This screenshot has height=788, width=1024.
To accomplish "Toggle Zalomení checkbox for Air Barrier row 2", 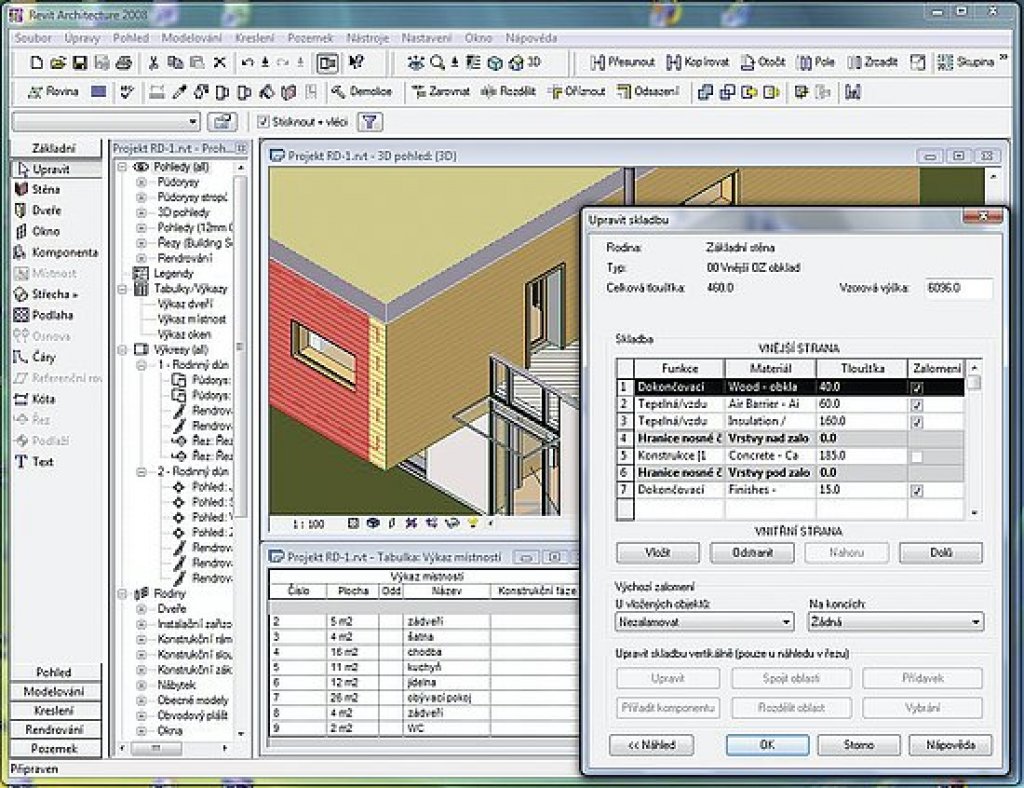I will [917, 405].
